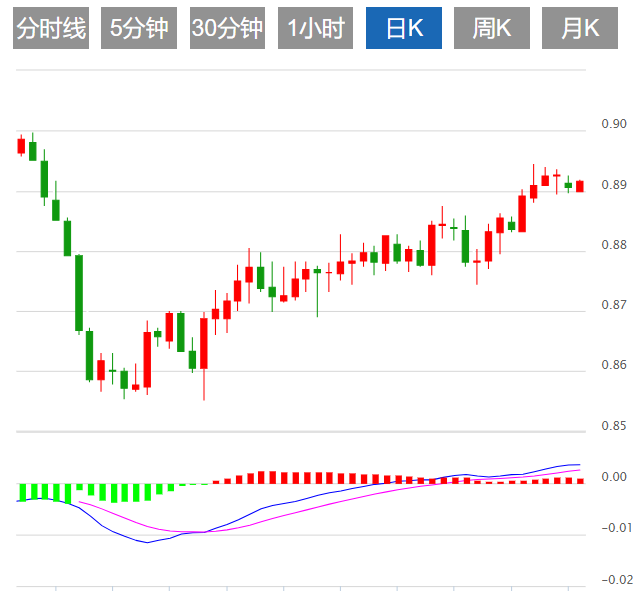Switch to the 1小时 tab
Viewport: 638px width, 591px height.
[x=315, y=29]
